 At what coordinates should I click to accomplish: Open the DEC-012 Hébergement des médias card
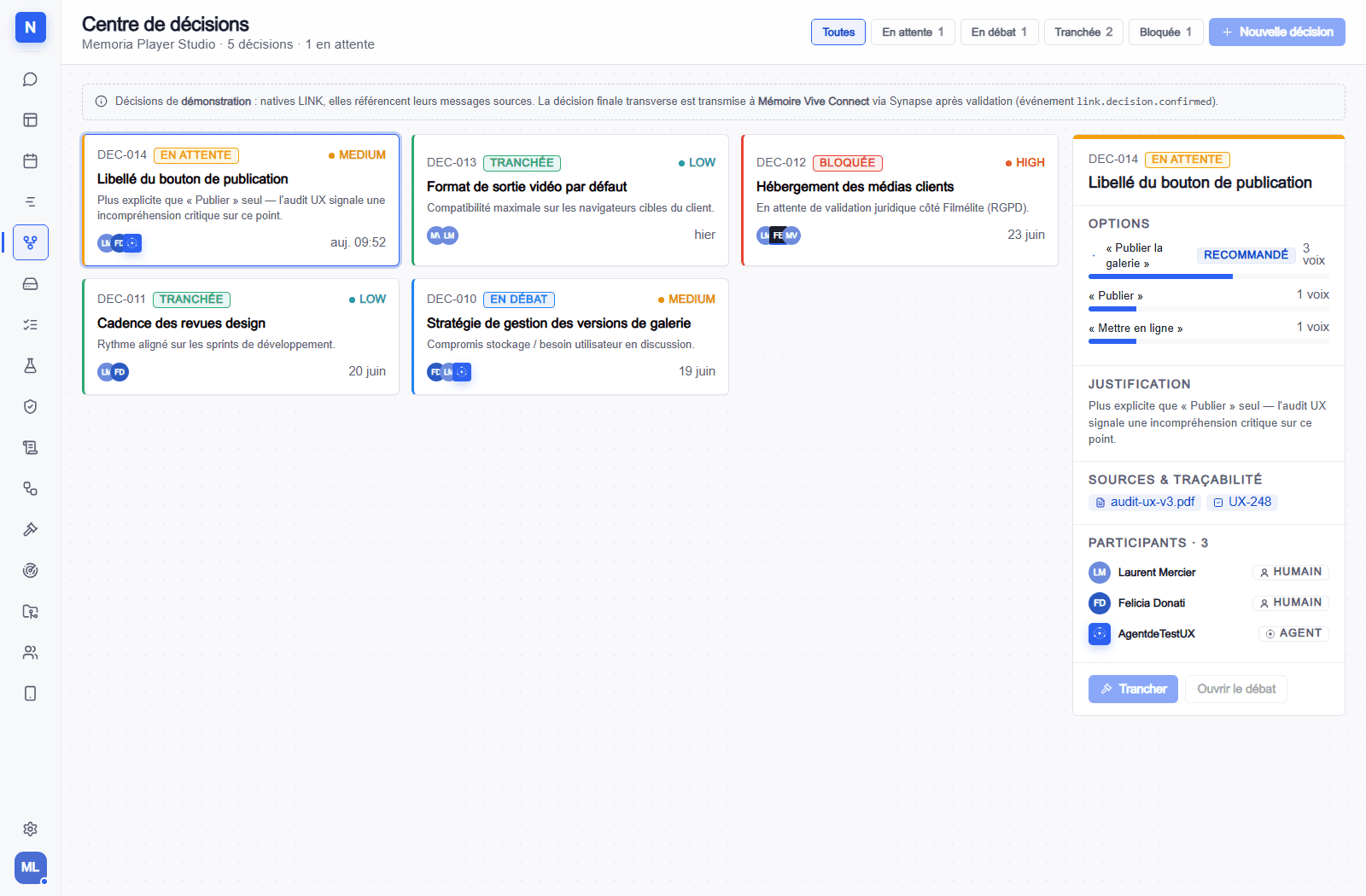click(x=900, y=200)
